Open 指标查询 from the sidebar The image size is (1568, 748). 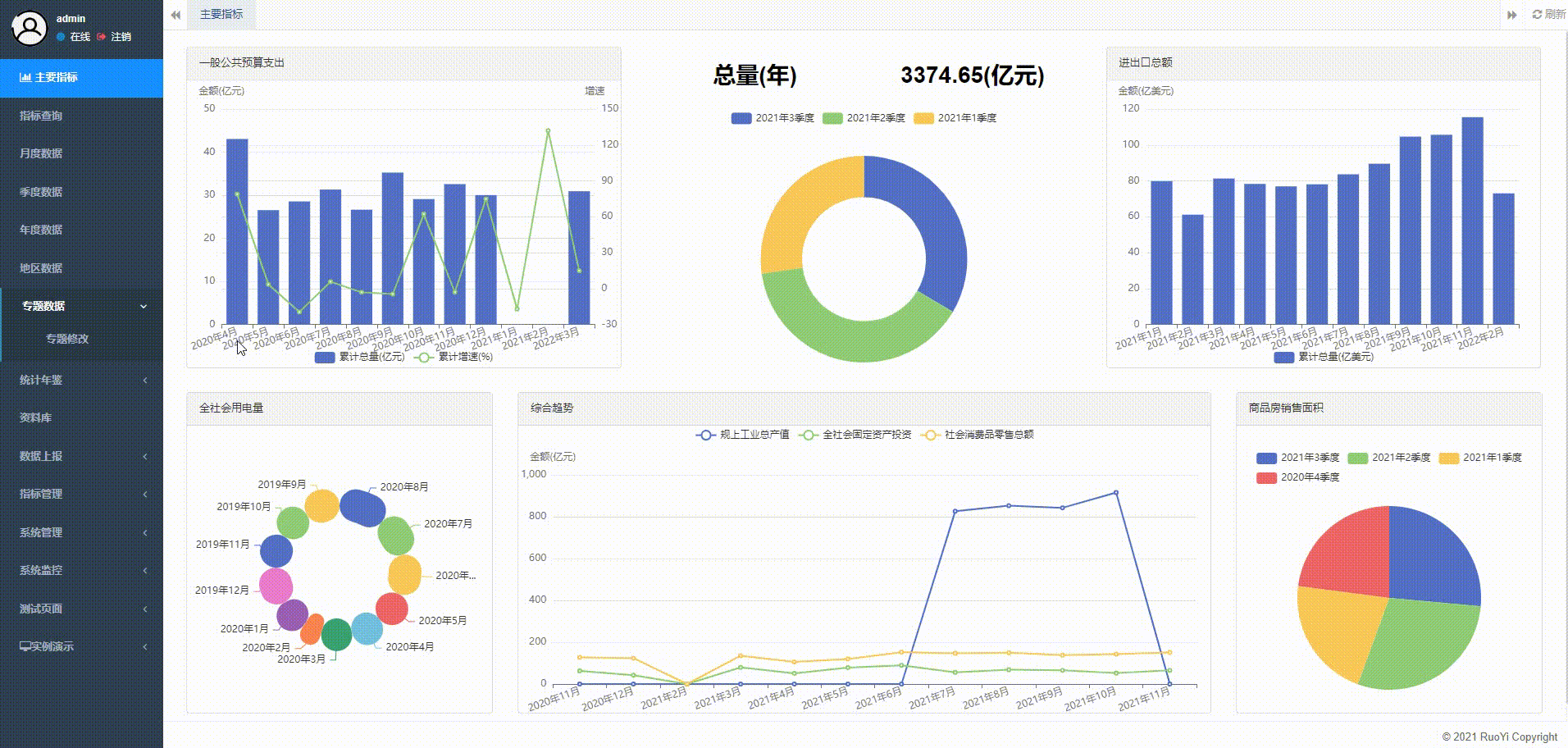pyautogui.click(x=41, y=116)
